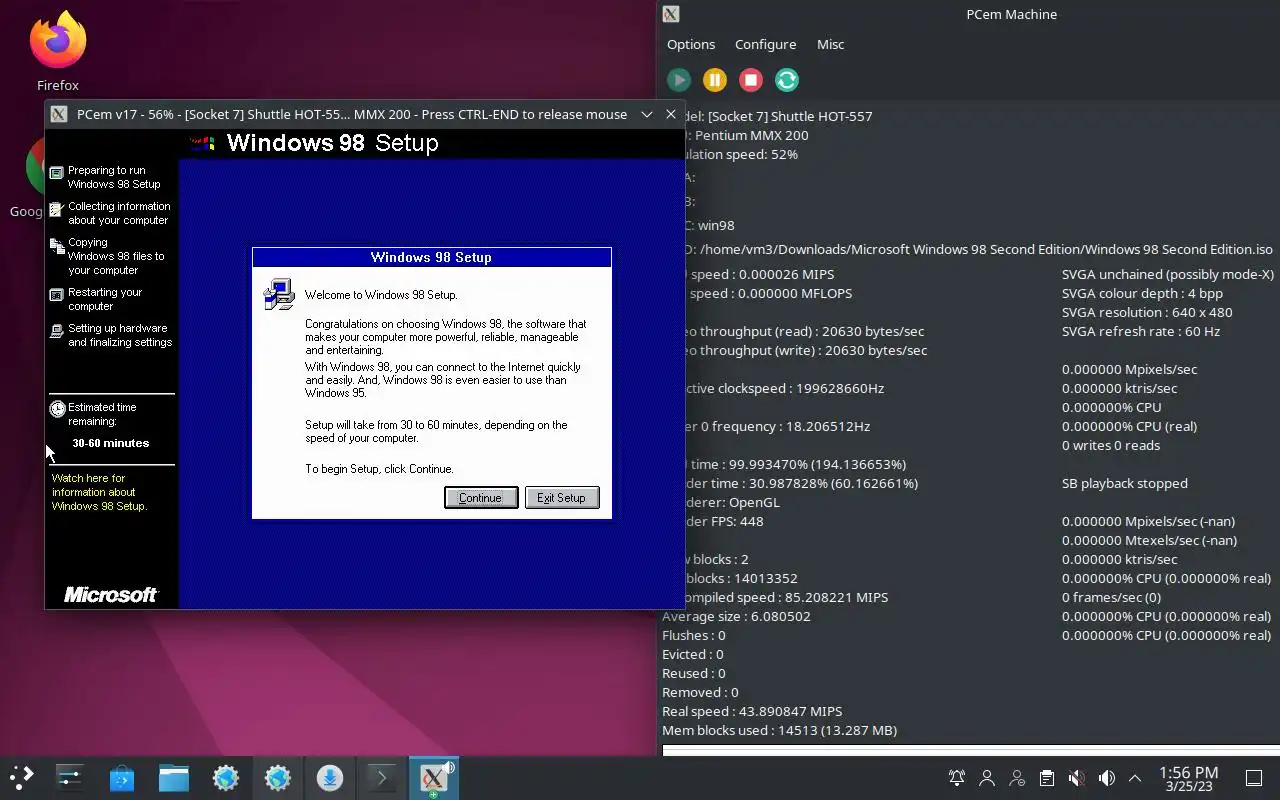This screenshot has height=800, width=1280.
Task: Open the settings sliders icon in taskbar
Action: pyautogui.click(x=70, y=778)
